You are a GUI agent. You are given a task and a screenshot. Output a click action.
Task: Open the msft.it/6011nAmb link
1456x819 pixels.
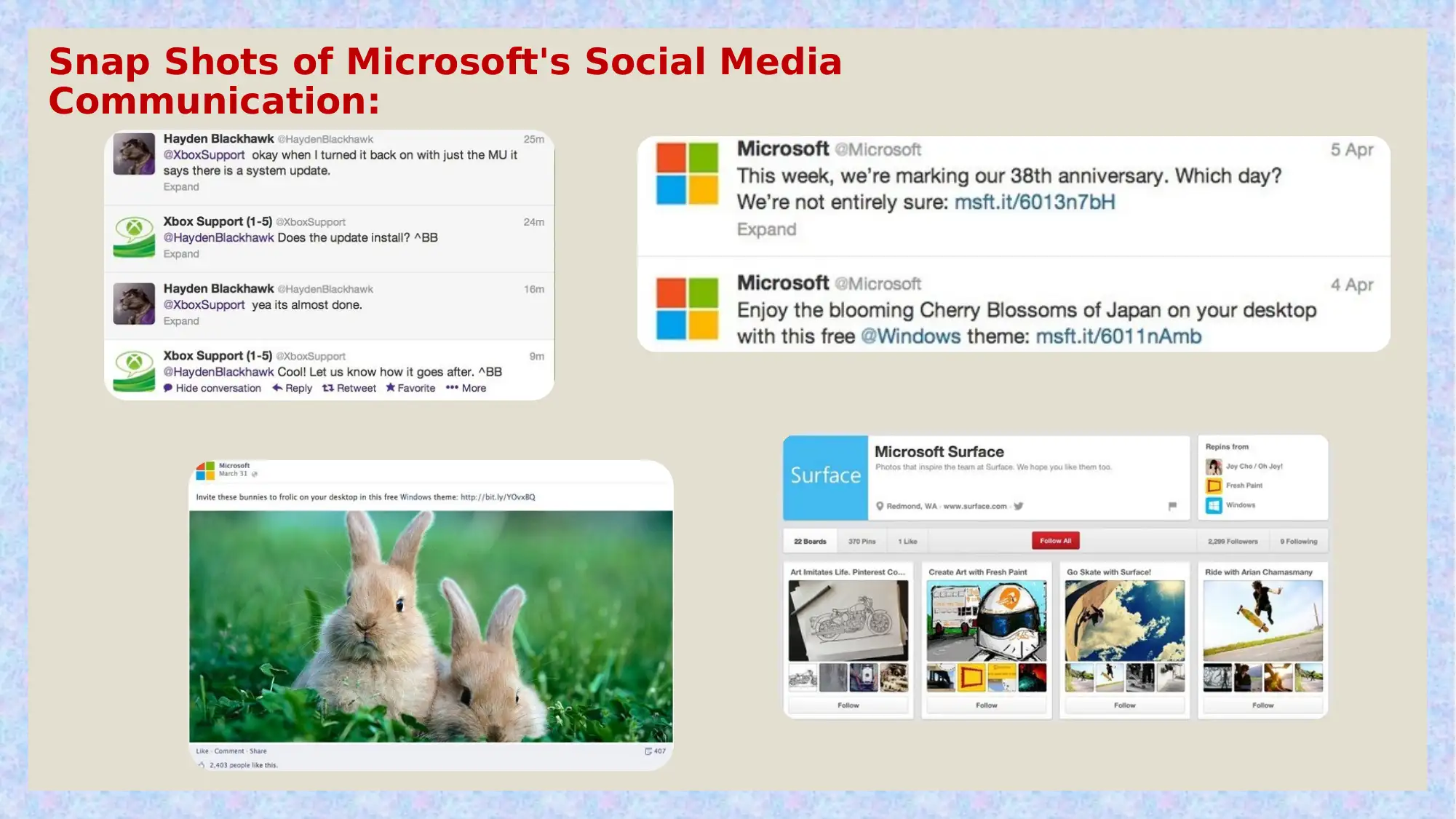click(x=1118, y=336)
